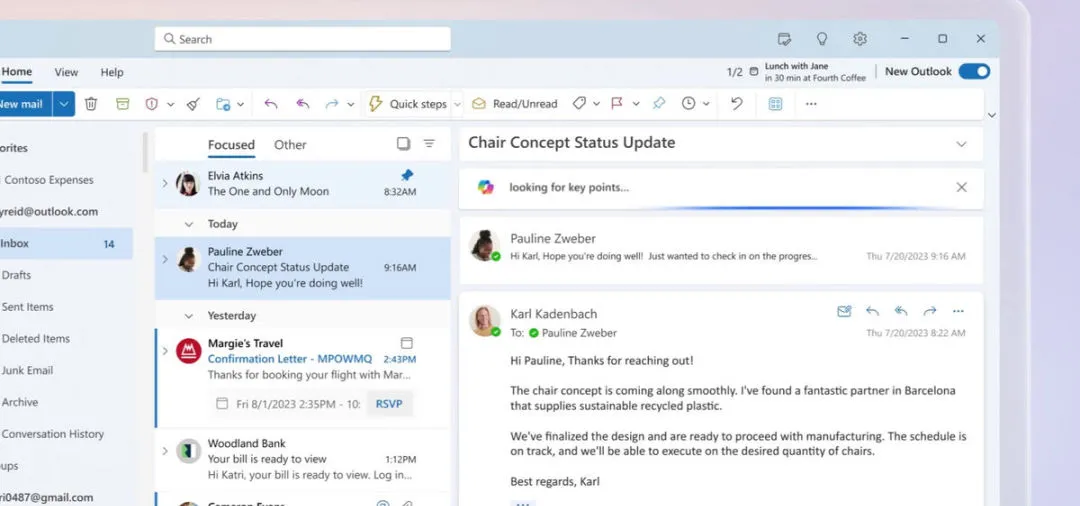Forward from Karl Kadenbach message header
This screenshot has height=506, width=1080.
(930, 311)
